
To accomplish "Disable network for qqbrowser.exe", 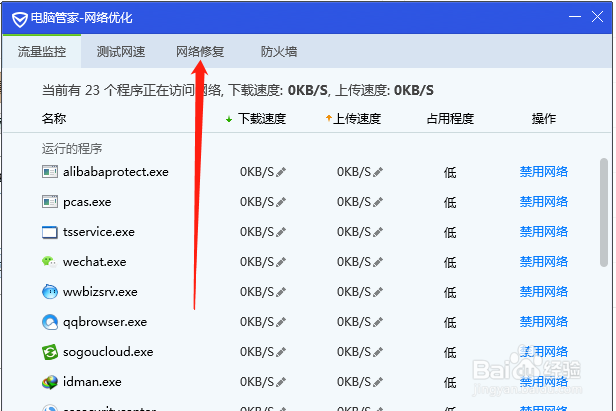I will click(x=544, y=322).
